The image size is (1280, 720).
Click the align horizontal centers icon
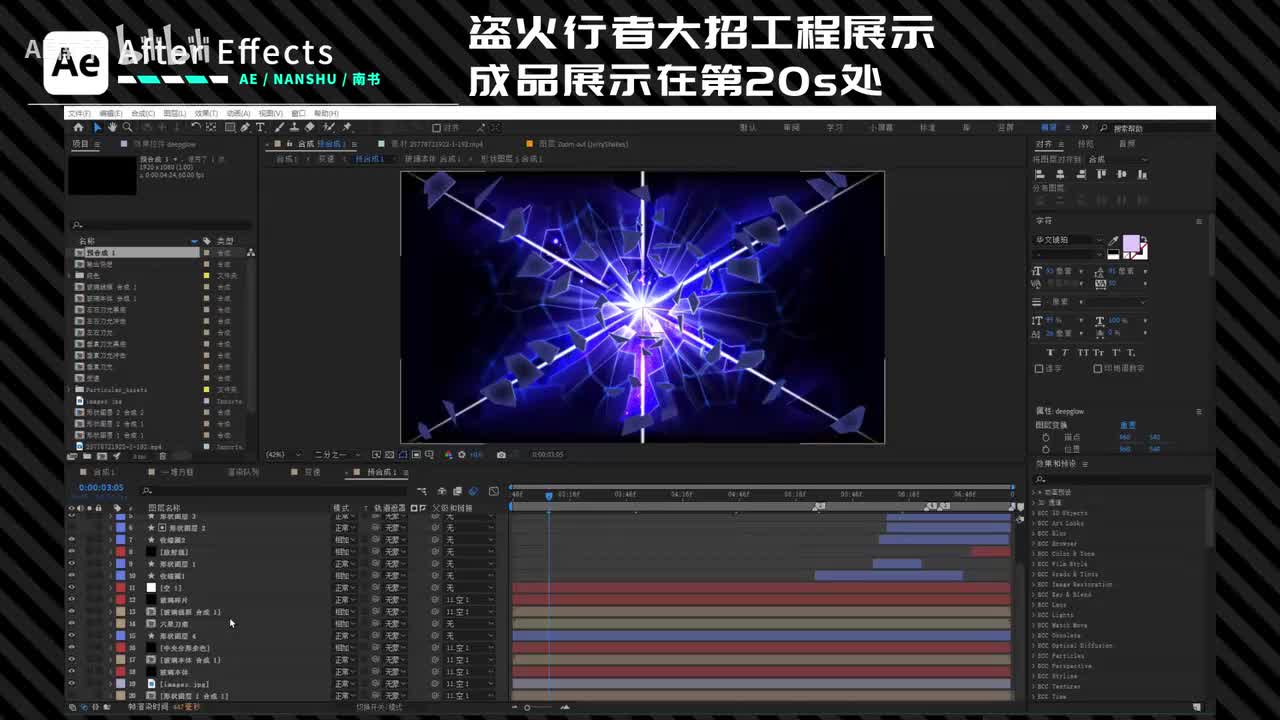click(x=1061, y=174)
